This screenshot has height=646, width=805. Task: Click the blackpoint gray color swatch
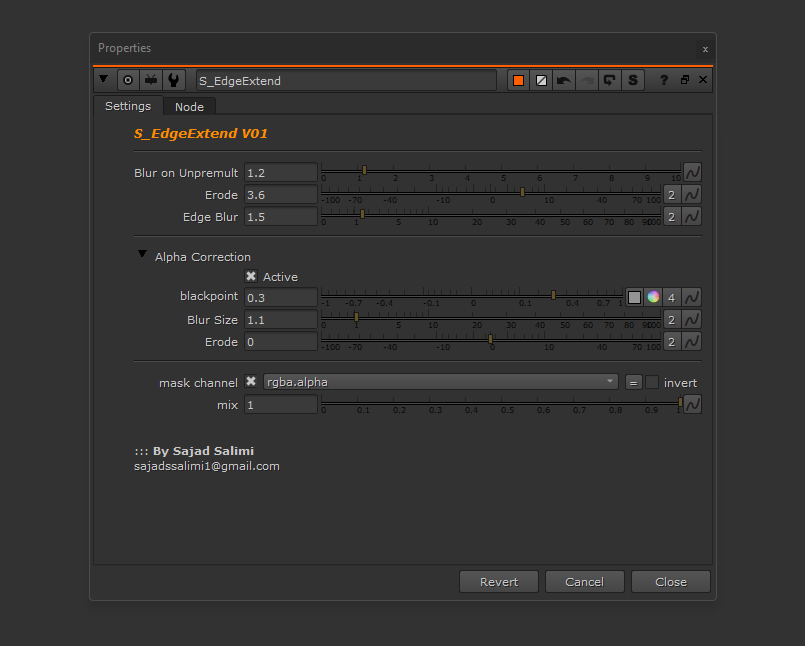(634, 297)
